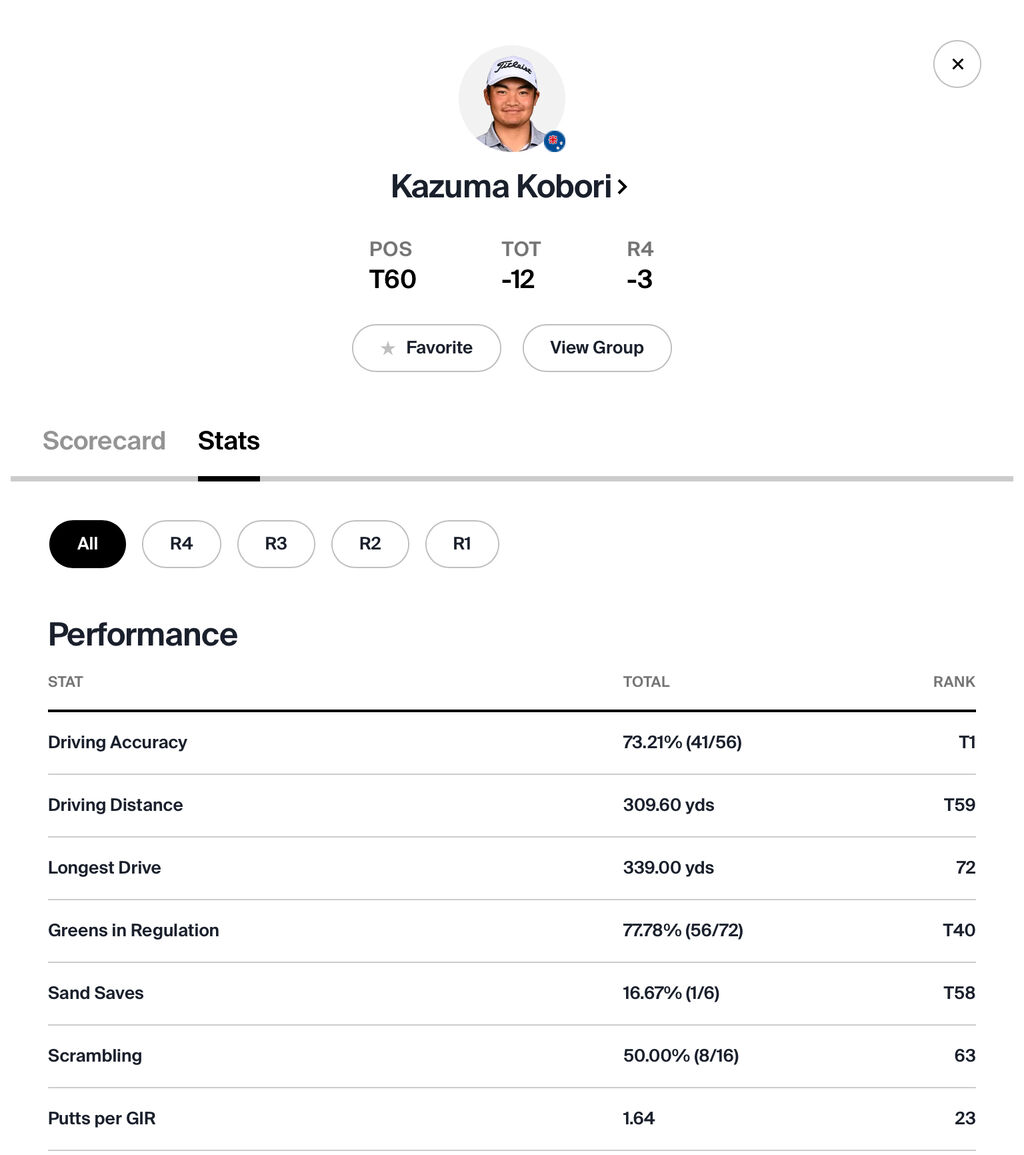Close the player stats panel
This screenshot has width=1024, height=1155.
[x=956, y=64]
